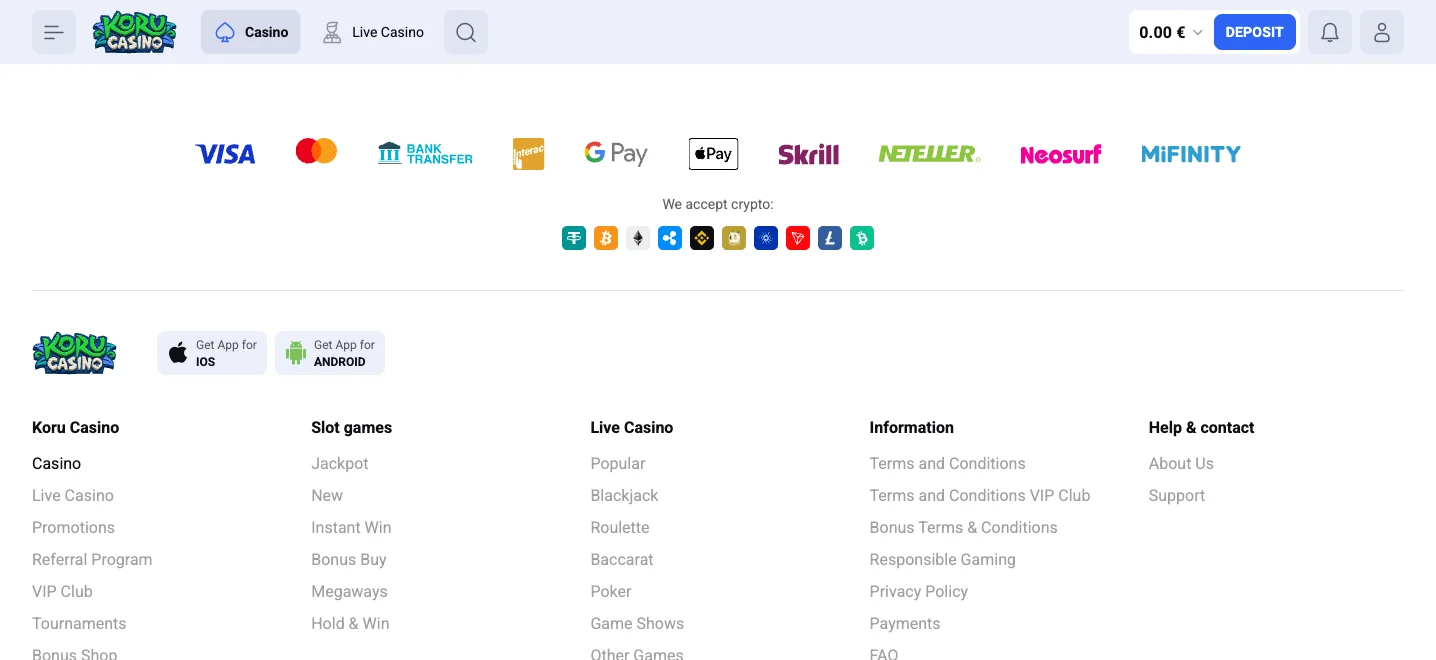Click the MiFinity logo
Image resolution: width=1436 pixels, height=660 pixels.
click(x=1191, y=154)
